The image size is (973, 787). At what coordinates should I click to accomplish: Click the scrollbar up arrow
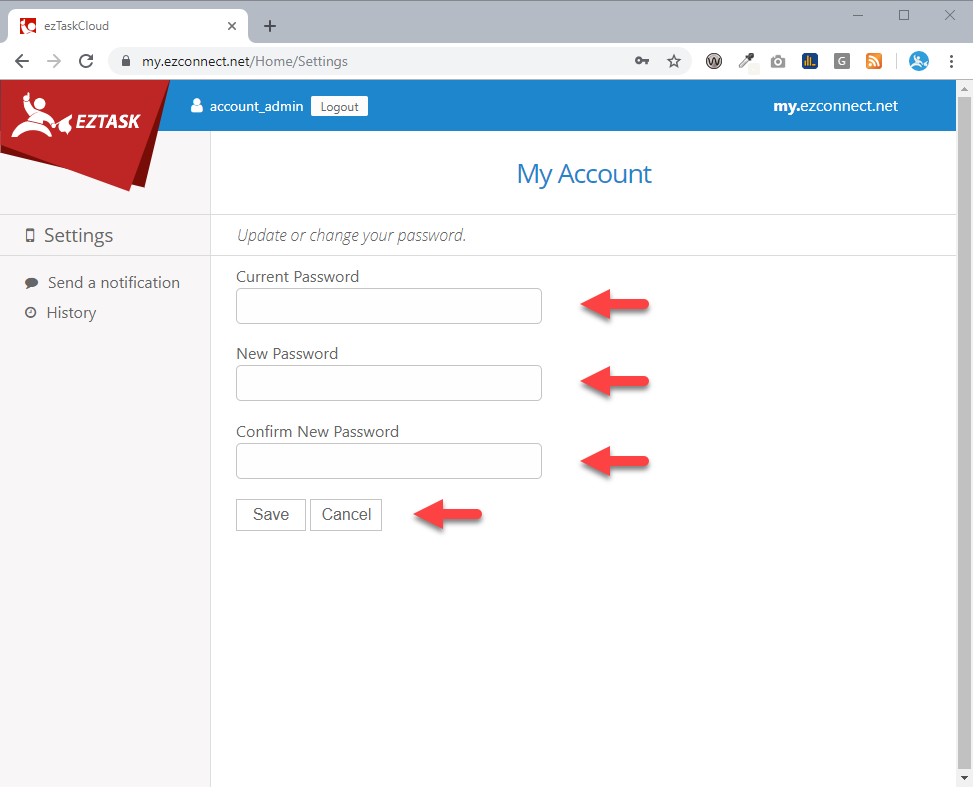point(964,88)
